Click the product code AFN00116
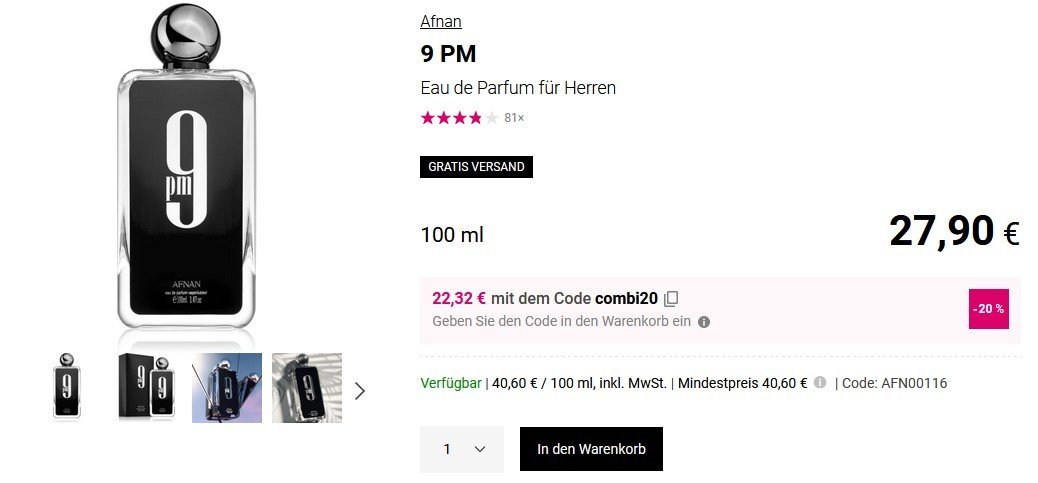This screenshot has width=1038, height=483. click(913, 383)
